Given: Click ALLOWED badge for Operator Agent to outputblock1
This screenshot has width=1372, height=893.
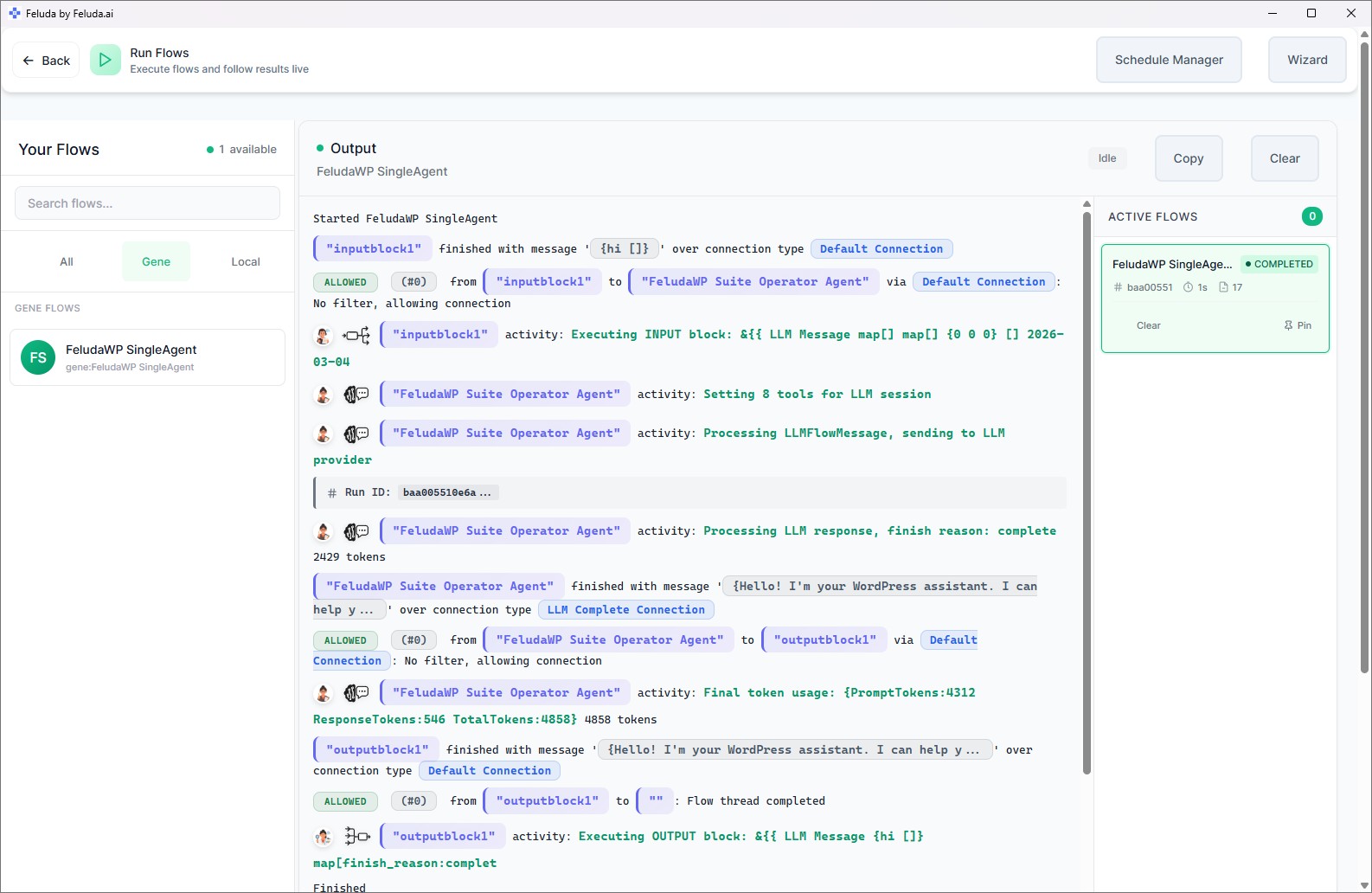Looking at the screenshot, I should coord(345,640).
